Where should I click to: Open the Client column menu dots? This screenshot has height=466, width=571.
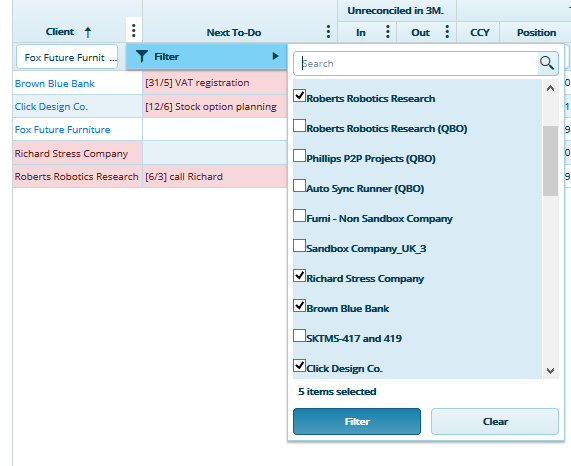[x=134, y=31]
